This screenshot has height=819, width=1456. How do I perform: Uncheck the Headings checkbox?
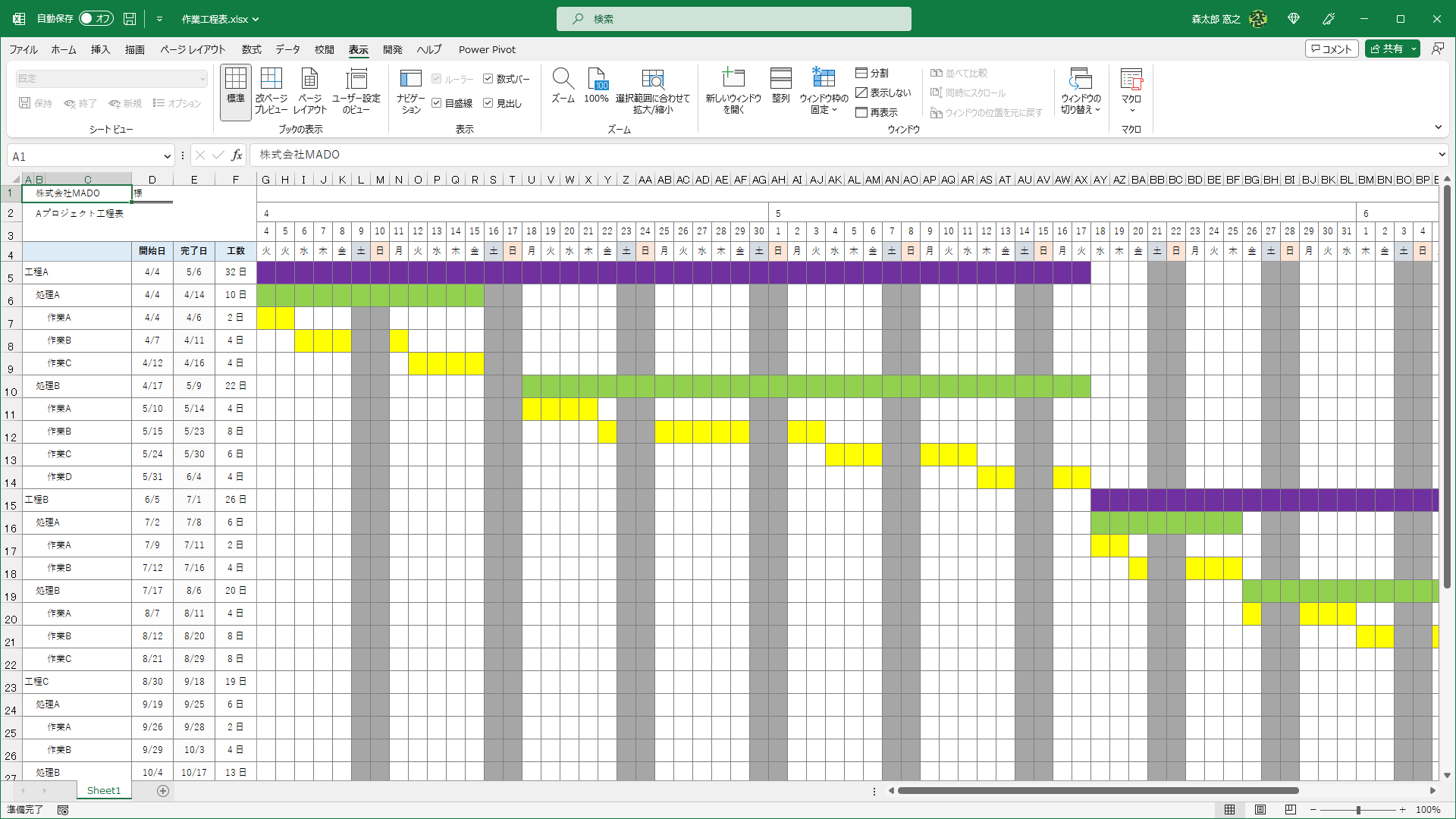[488, 103]
